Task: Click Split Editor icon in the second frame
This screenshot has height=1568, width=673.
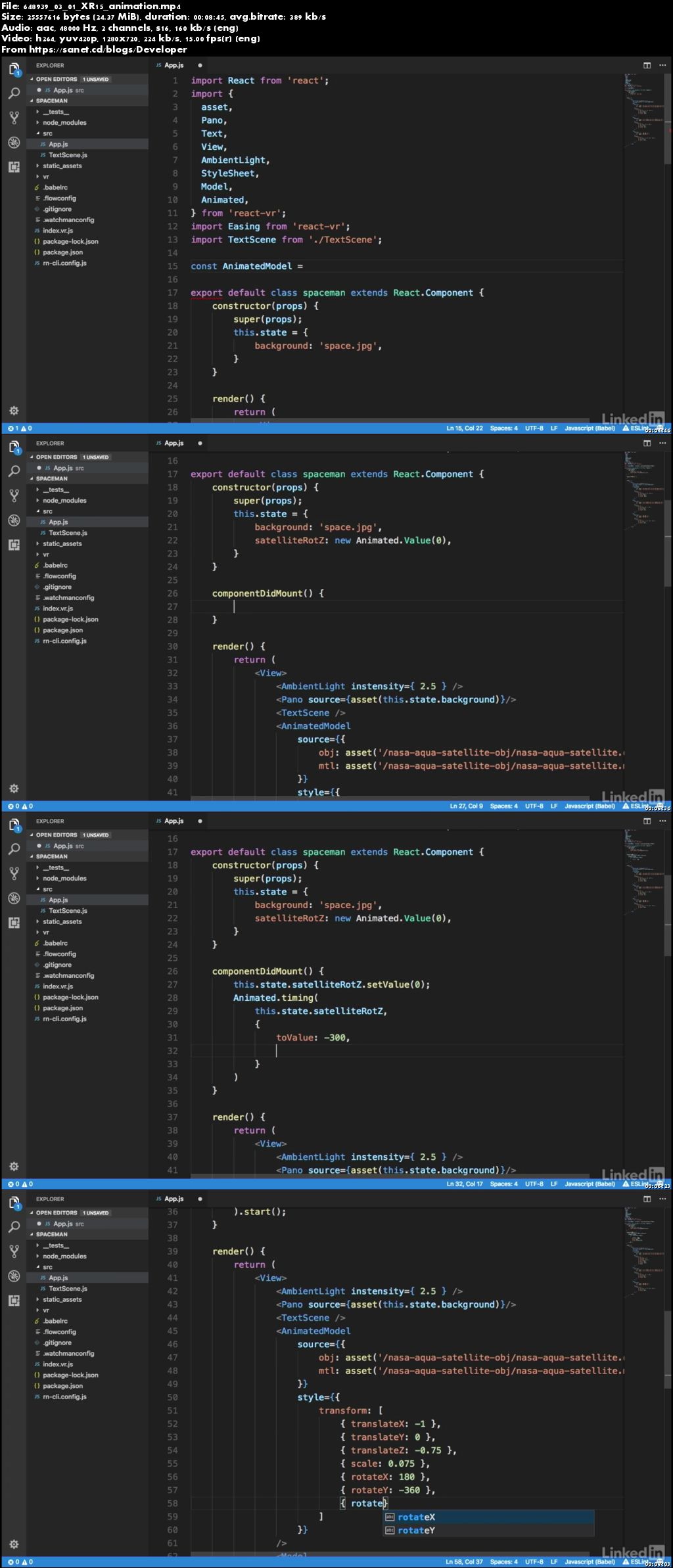Action: point(647,443)
